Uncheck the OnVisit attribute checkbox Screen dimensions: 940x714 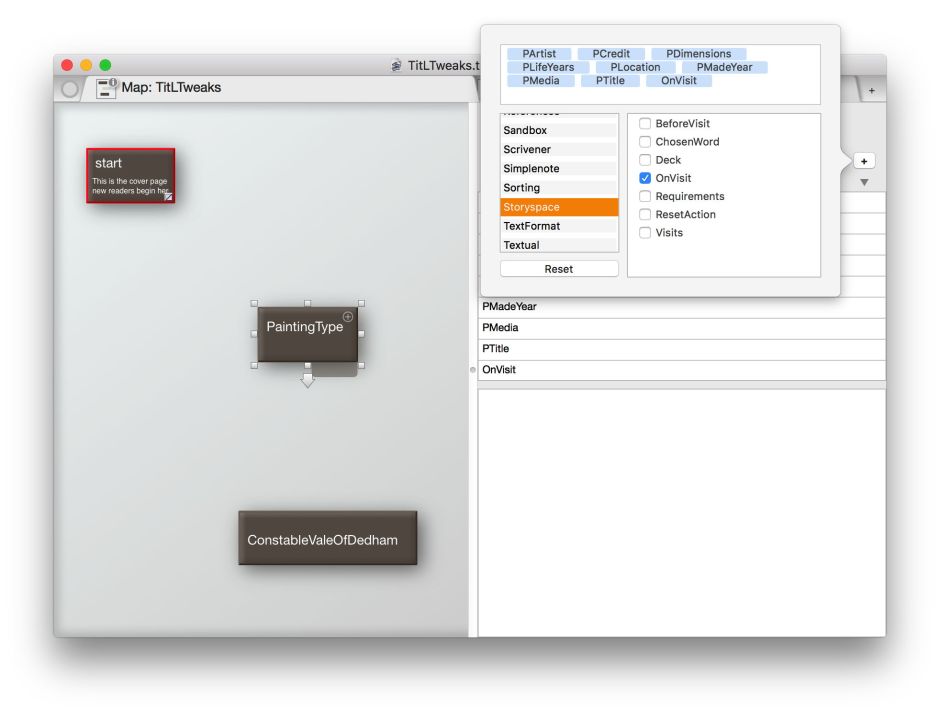[645, 178]
